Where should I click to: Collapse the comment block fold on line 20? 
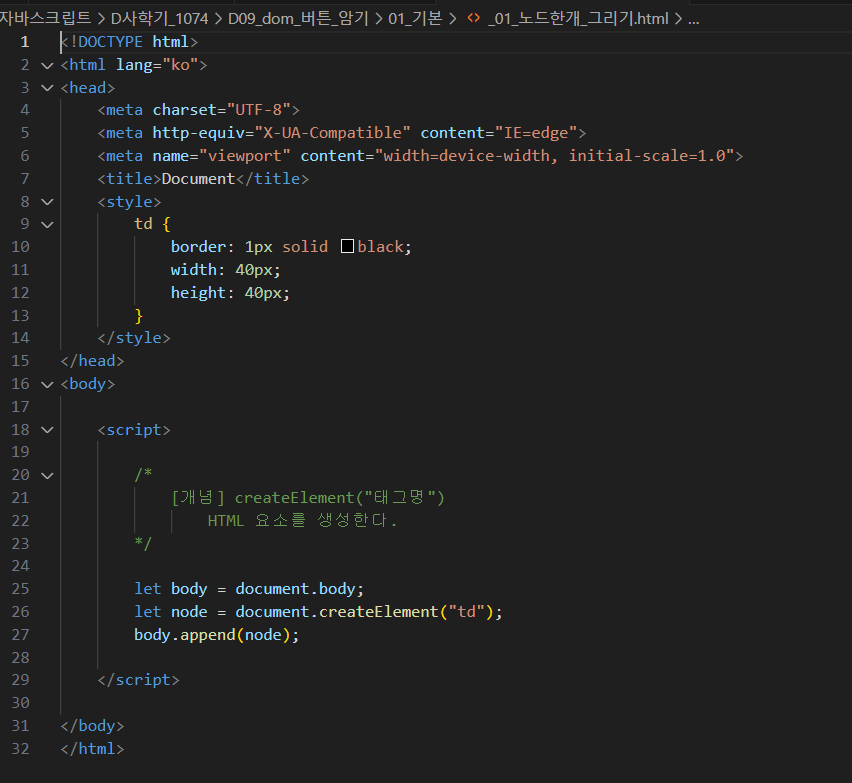pos(48,475)
